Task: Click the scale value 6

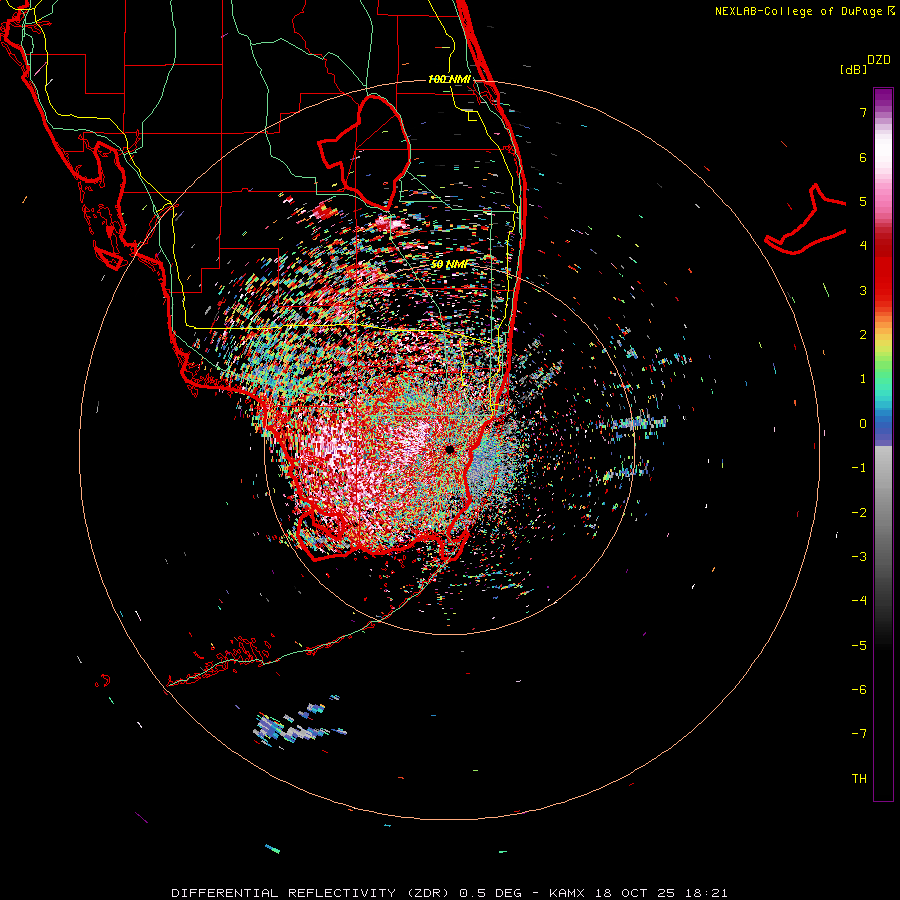Action: (x=863, y=157)
